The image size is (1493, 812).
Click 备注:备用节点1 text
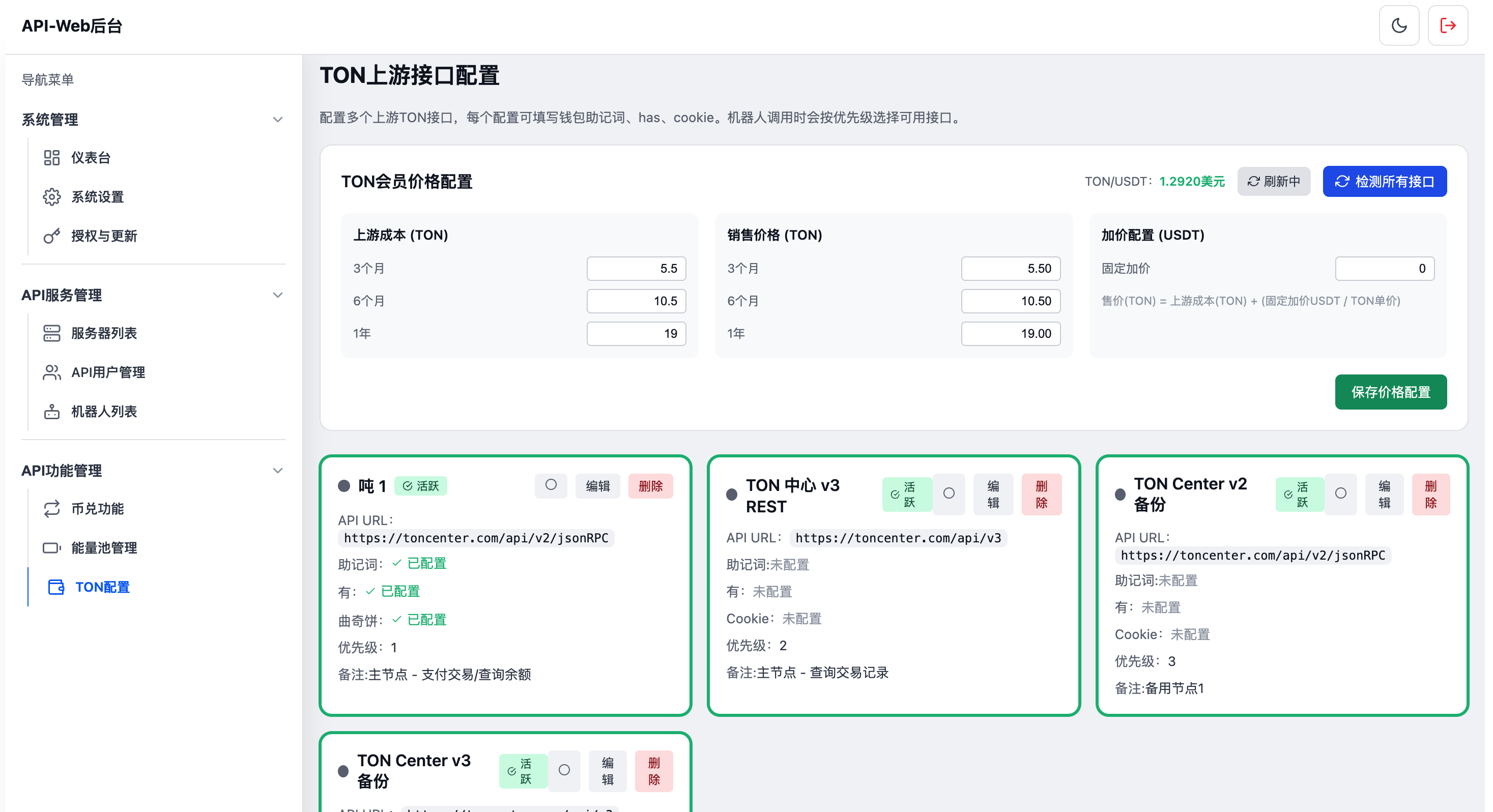click(x=1159, y=688)
